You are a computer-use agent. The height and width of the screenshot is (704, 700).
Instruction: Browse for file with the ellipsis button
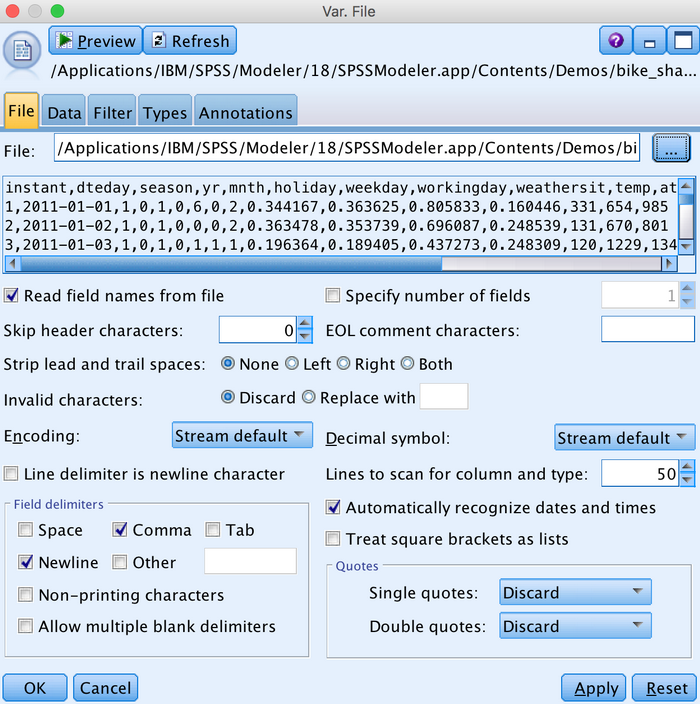pyautogui.click(x=671, y=149)
